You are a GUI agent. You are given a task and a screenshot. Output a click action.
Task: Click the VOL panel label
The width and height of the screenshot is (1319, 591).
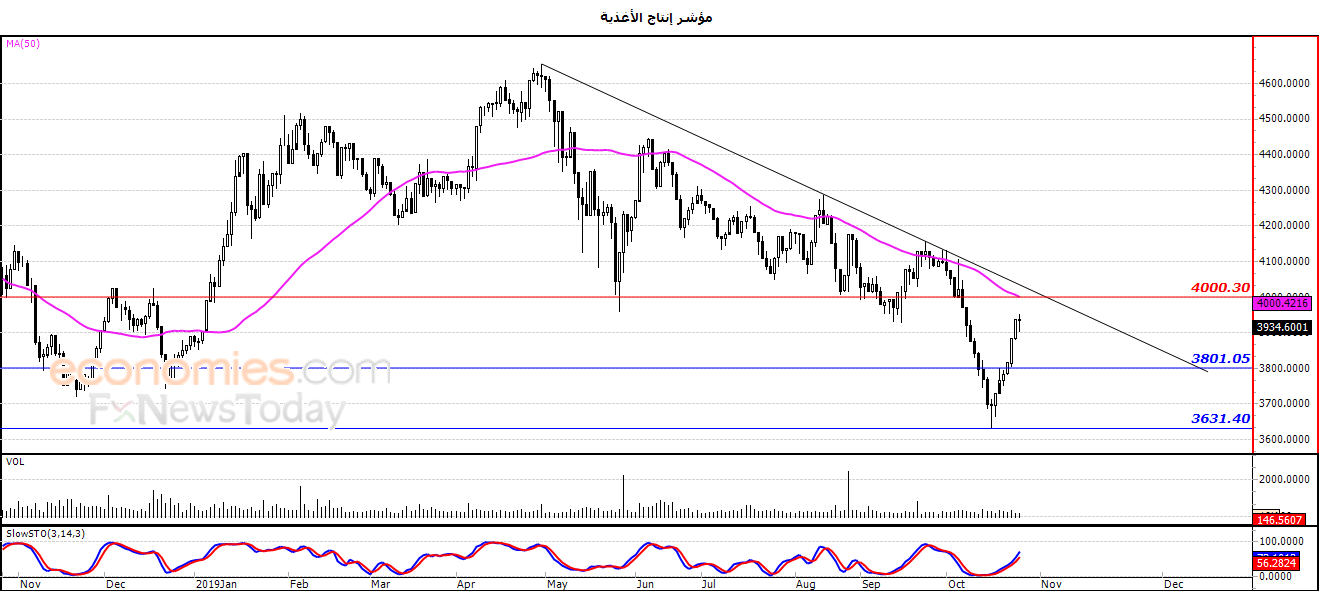pyautogui.click(x=15, y=462)
